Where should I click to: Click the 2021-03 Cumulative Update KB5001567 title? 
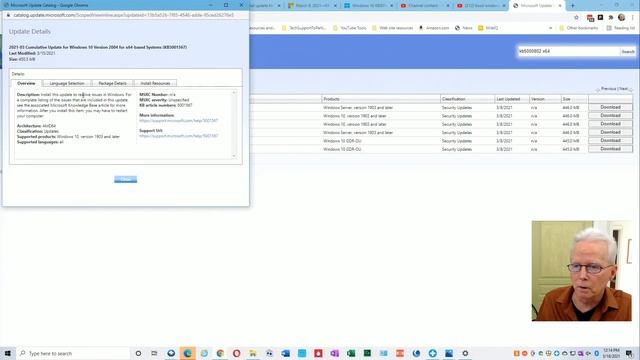pos(98,47)
